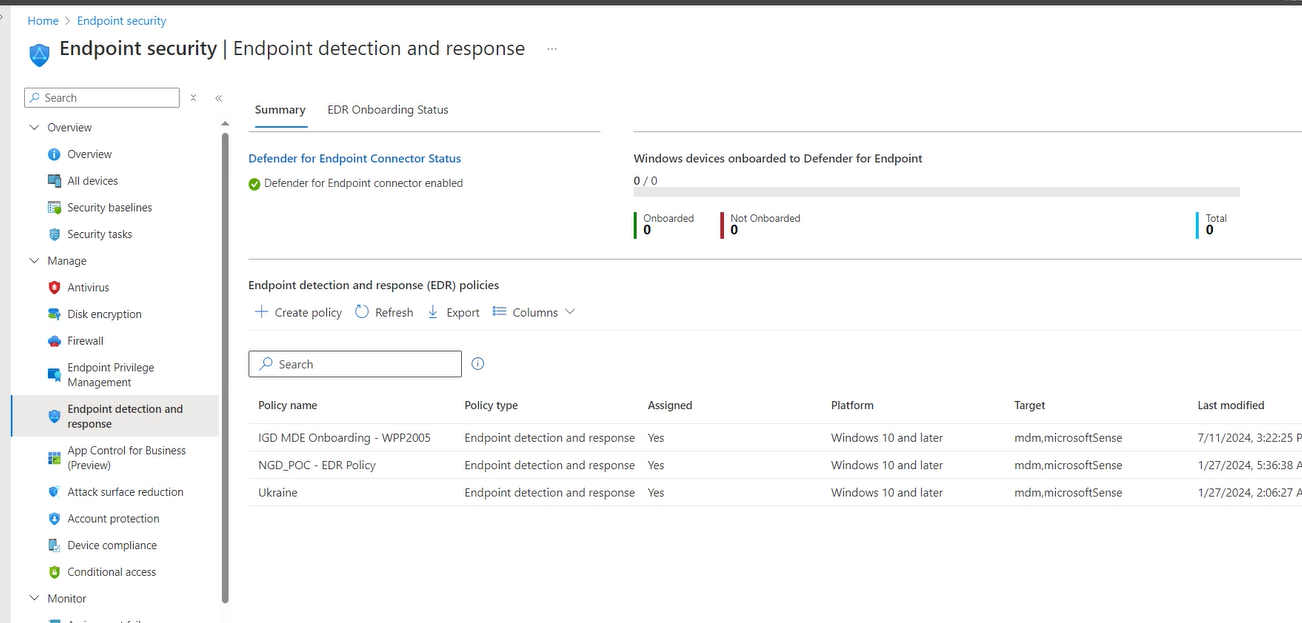Click the info icon beside policy search
The image size is (1302, 623).
coord(478,364)
